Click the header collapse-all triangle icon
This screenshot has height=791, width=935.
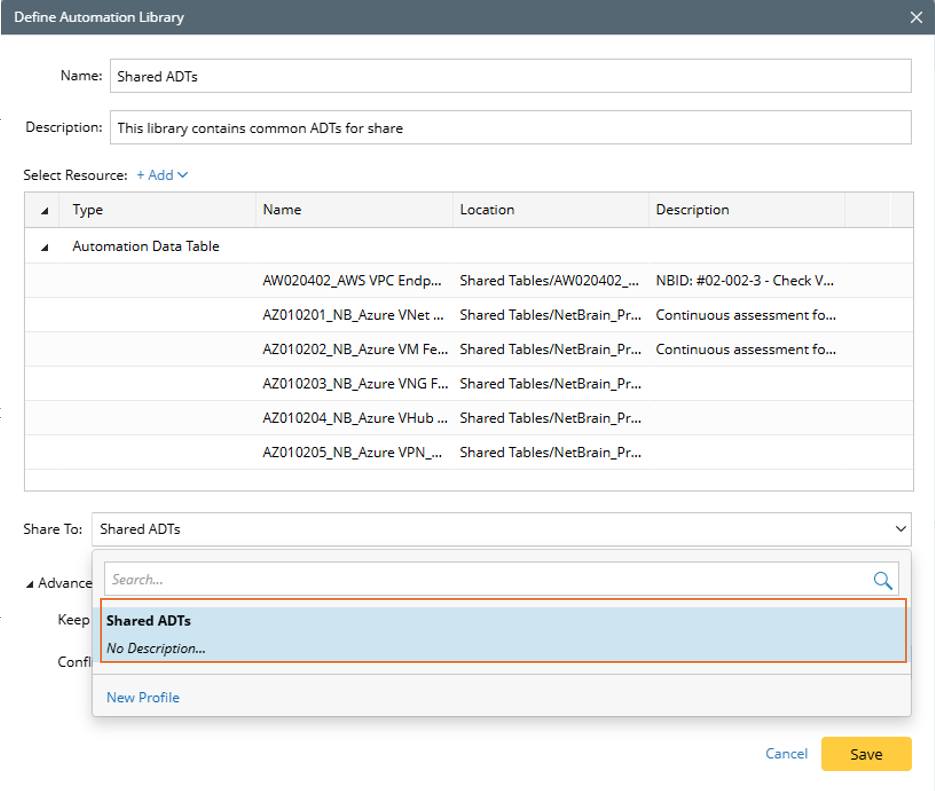coord(44,211)
